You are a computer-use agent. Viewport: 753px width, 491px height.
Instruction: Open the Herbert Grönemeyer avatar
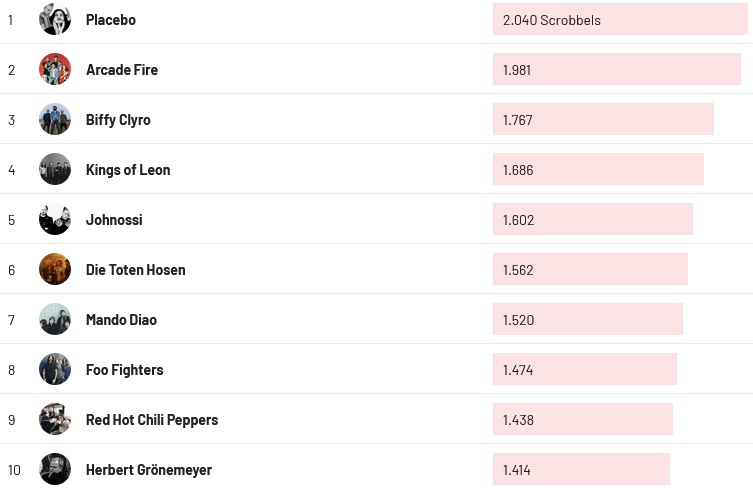(x=55, y=469)
